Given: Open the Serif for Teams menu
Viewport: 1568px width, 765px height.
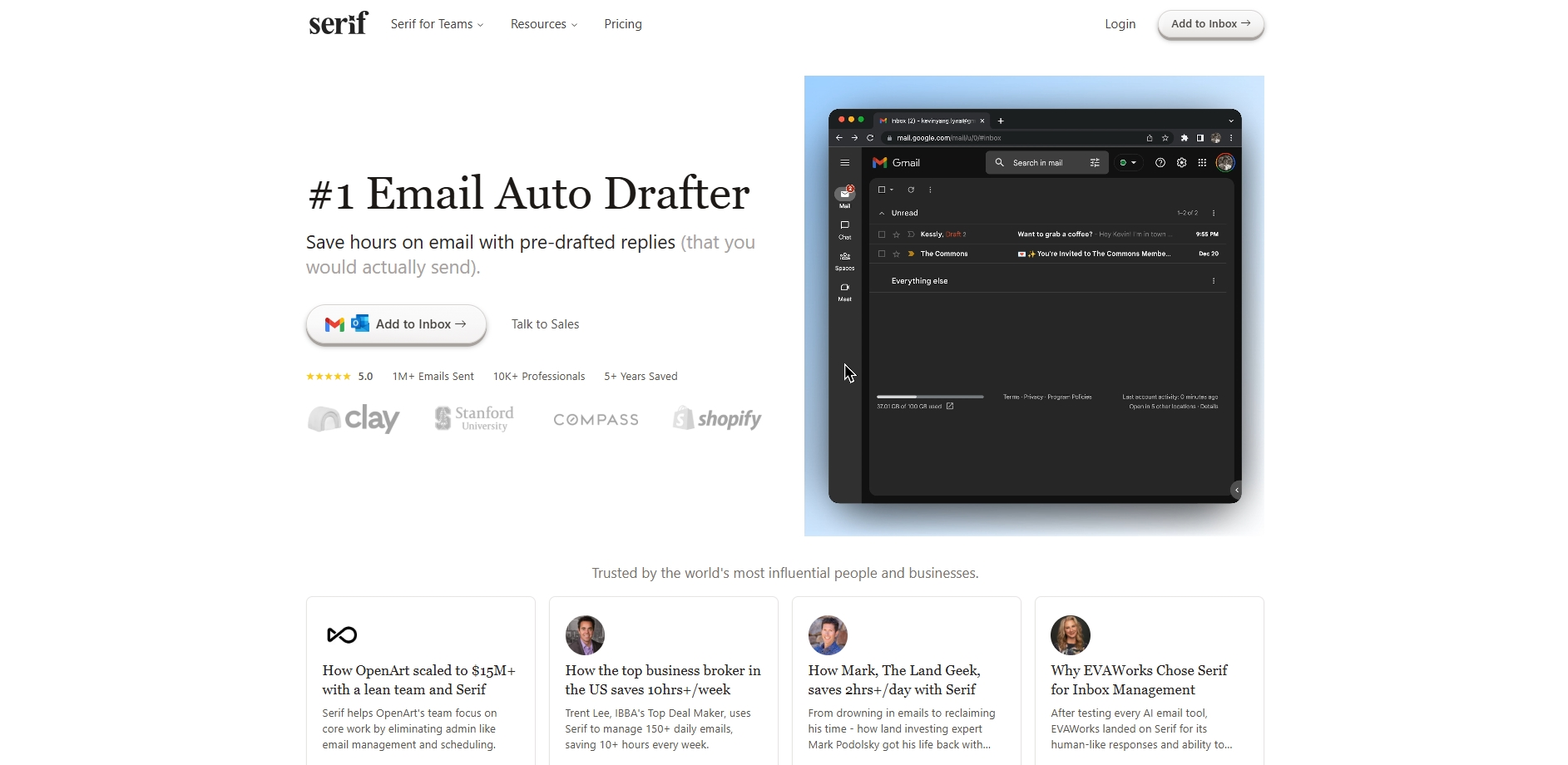Looking at the screenshot, I should (437, 24).
